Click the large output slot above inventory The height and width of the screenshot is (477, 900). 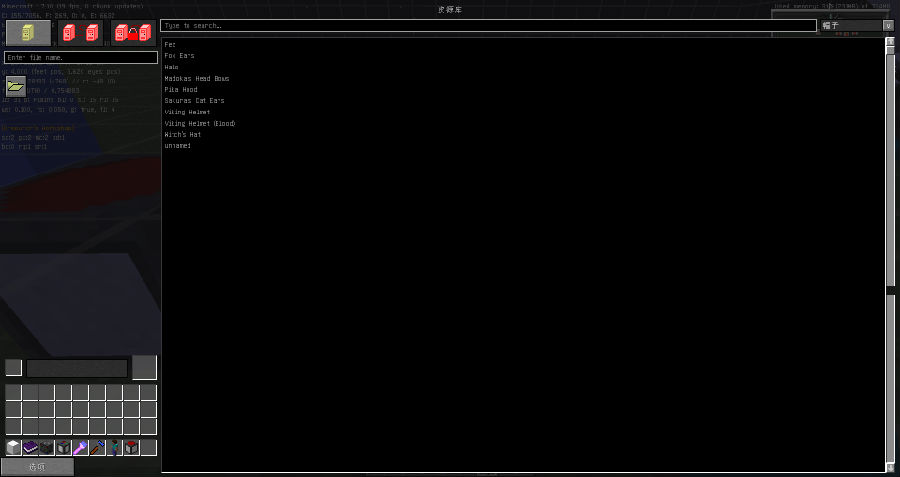click(x=144, y=367)
